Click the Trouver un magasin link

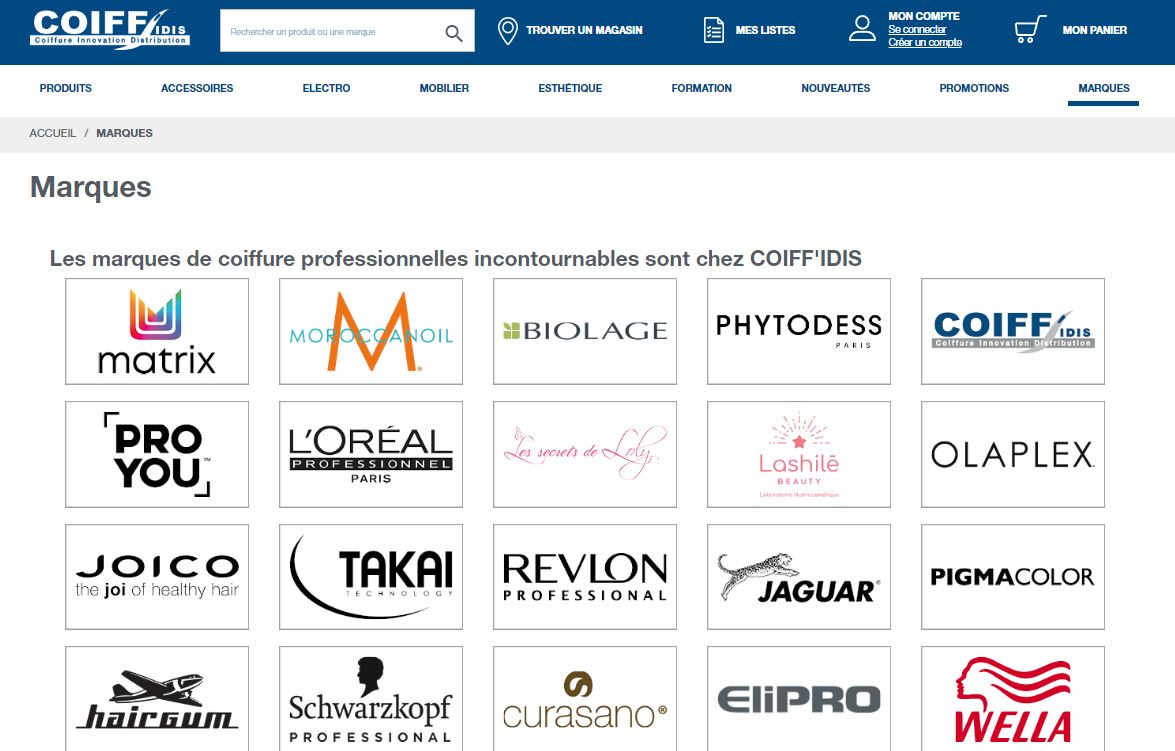[x=585, y=31]
